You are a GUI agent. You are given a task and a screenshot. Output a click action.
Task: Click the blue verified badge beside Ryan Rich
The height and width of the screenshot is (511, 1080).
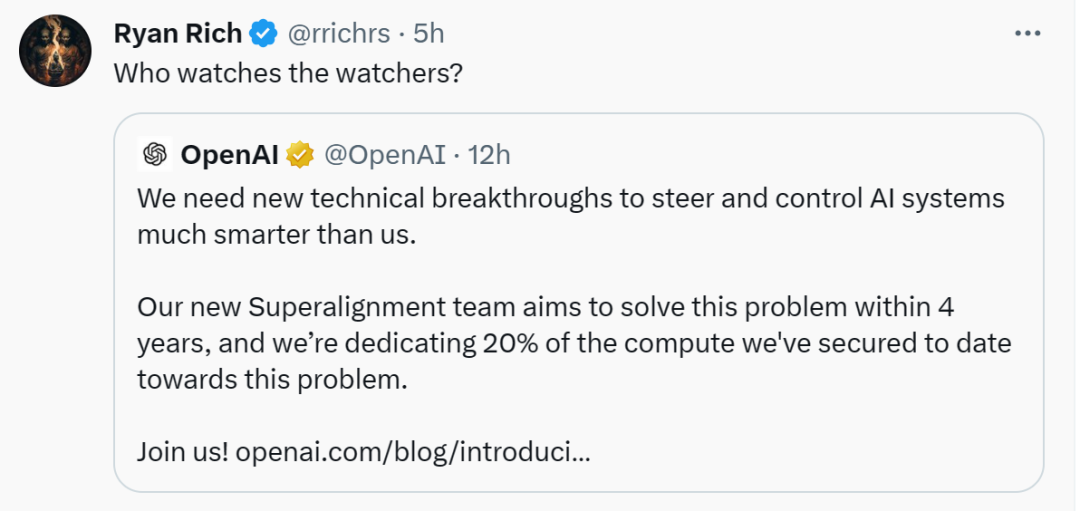click(x=263, y=33)
